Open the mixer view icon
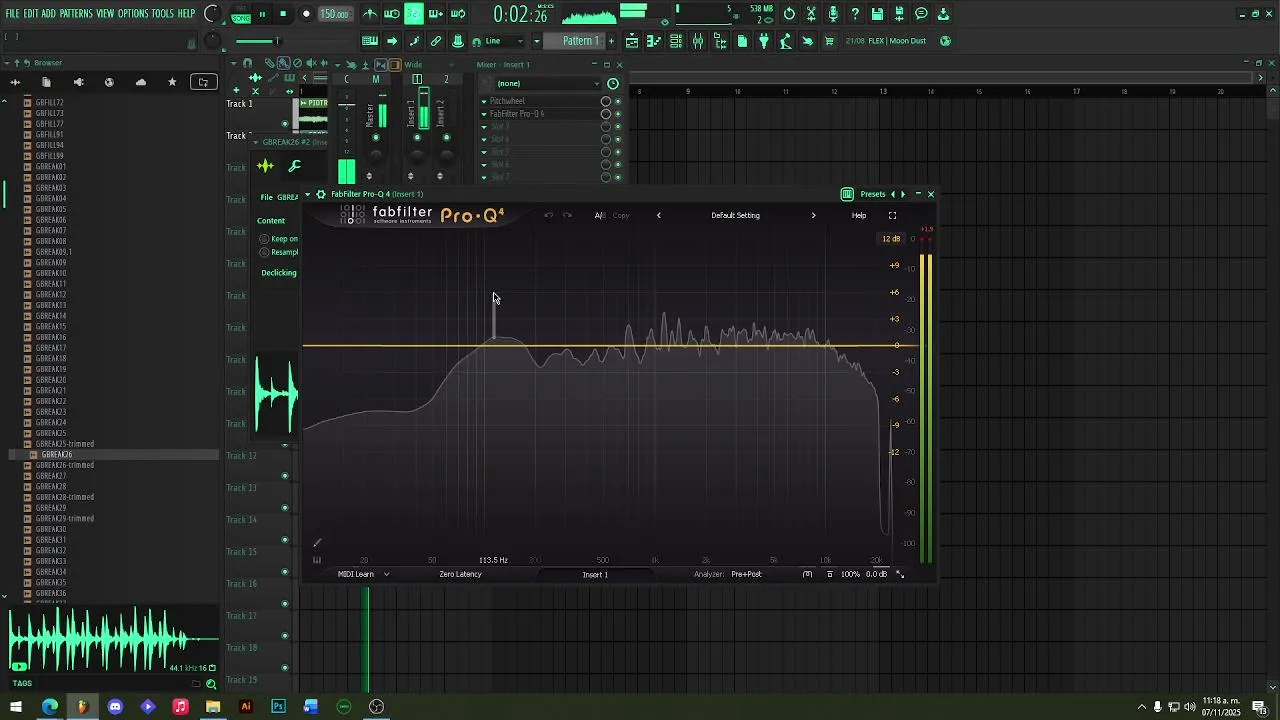The width and height of the screenshot is (1280, 720). pos(697,41)
